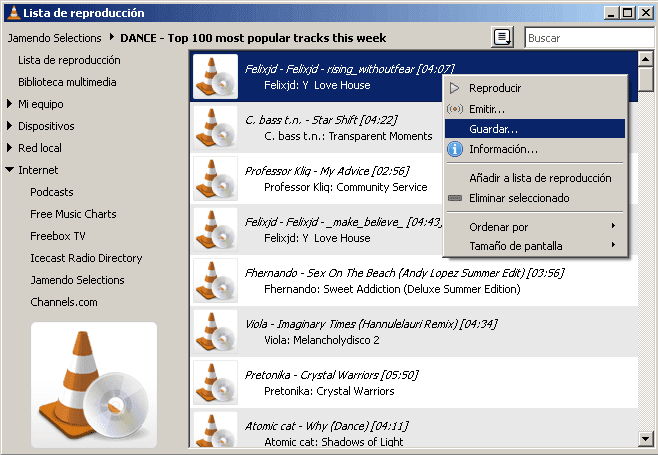Choose Información... from context menu

(535, 149)
